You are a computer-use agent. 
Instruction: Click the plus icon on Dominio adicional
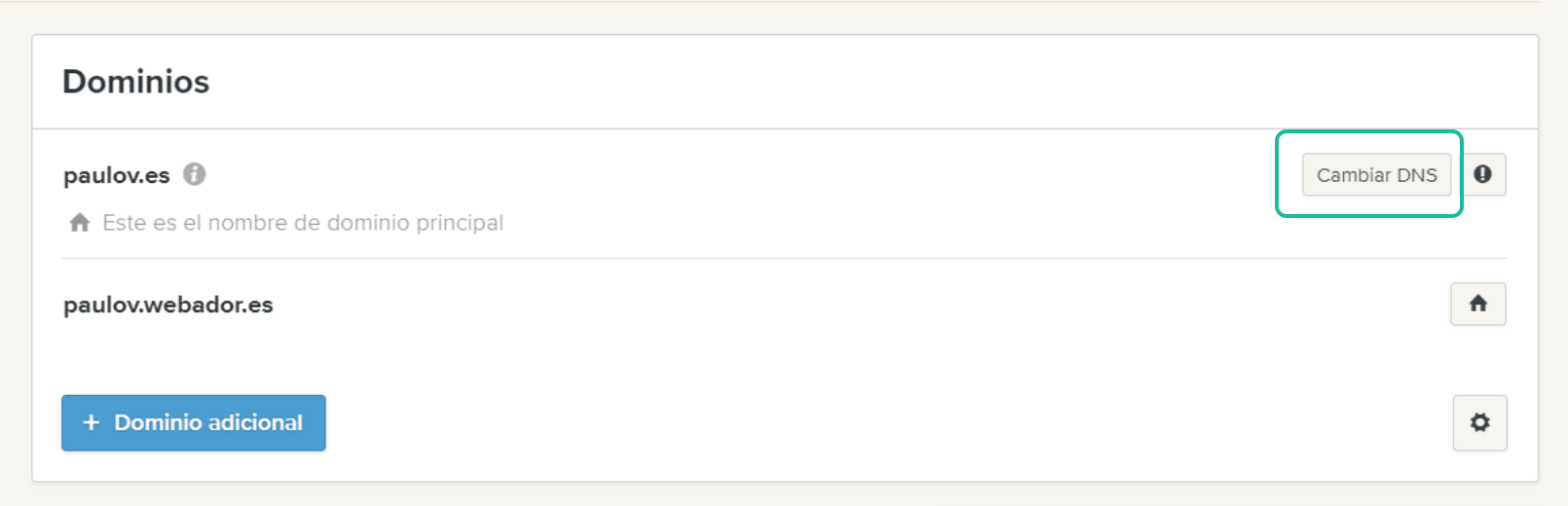point(92,422)
